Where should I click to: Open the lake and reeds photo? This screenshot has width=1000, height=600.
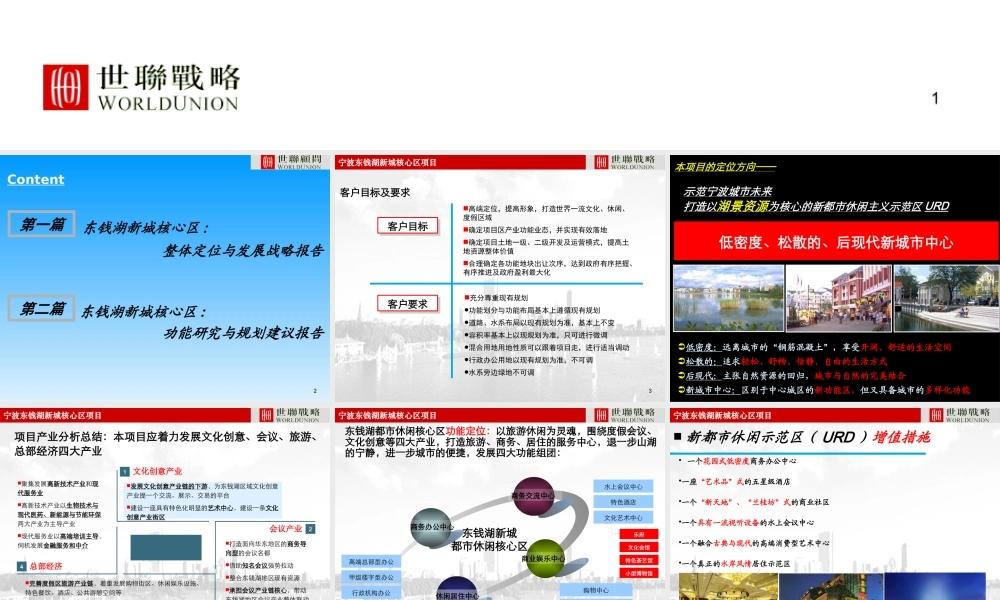[728, 298]
